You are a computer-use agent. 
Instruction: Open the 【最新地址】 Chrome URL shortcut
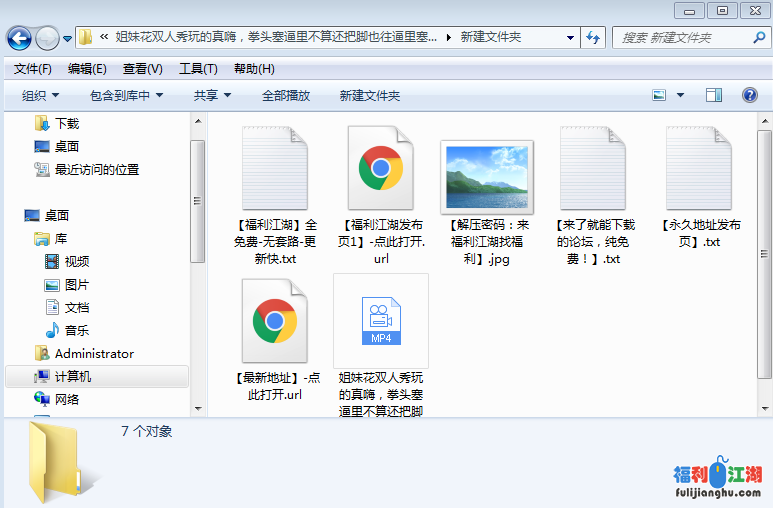point(275,322)
